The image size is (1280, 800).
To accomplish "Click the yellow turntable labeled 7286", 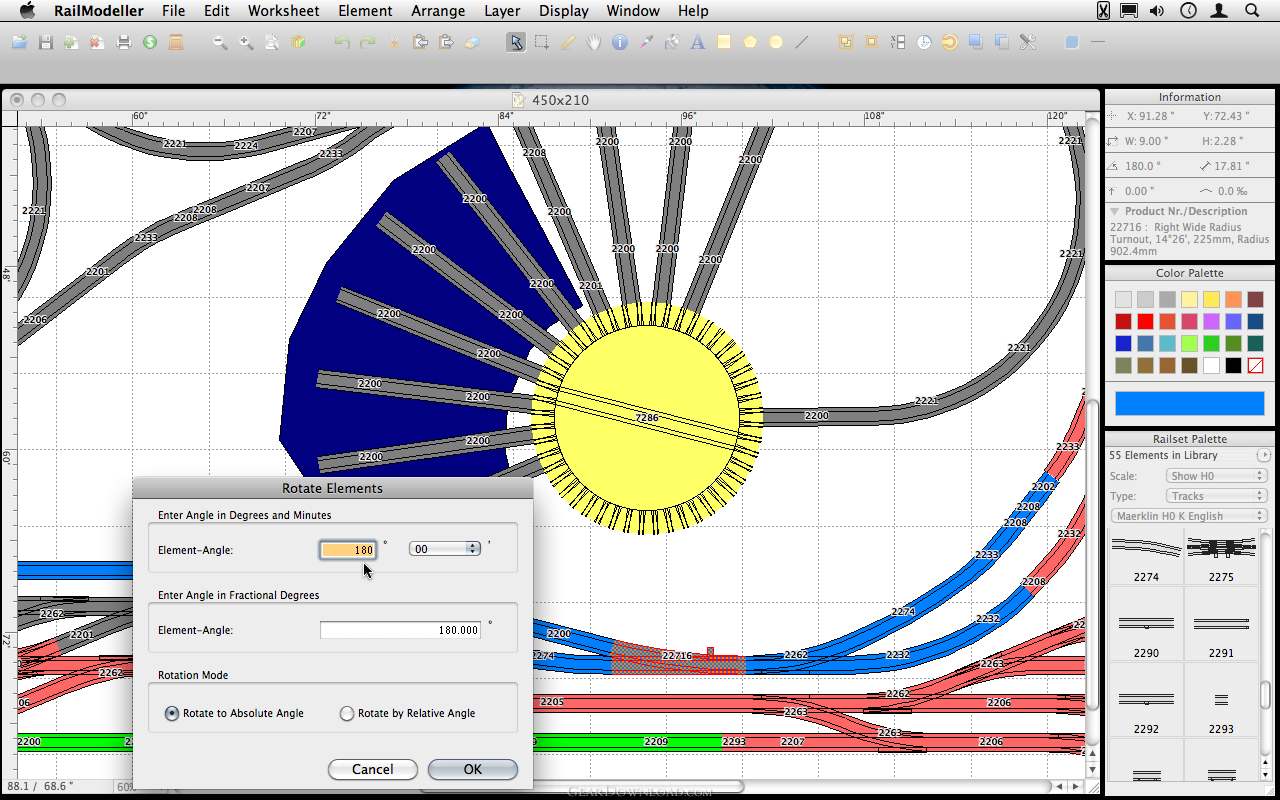I will click(x=647, y=417).
